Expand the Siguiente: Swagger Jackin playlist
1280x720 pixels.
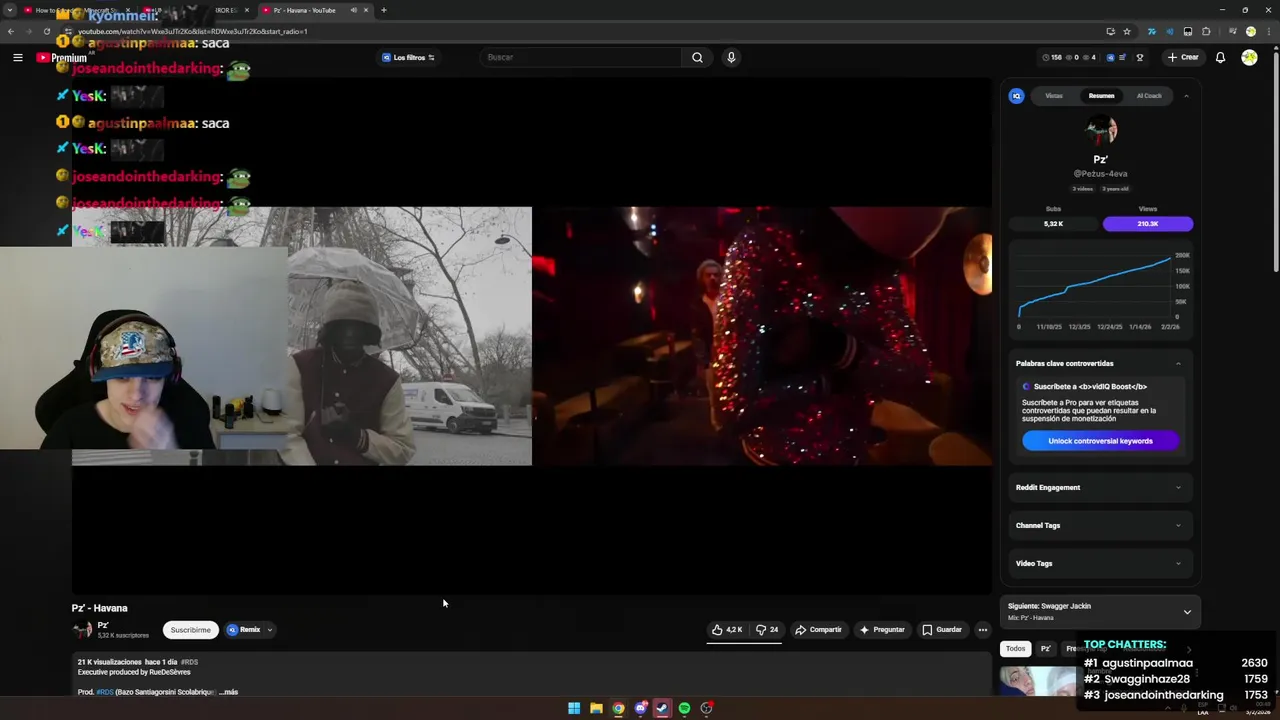coord(1187,612)
